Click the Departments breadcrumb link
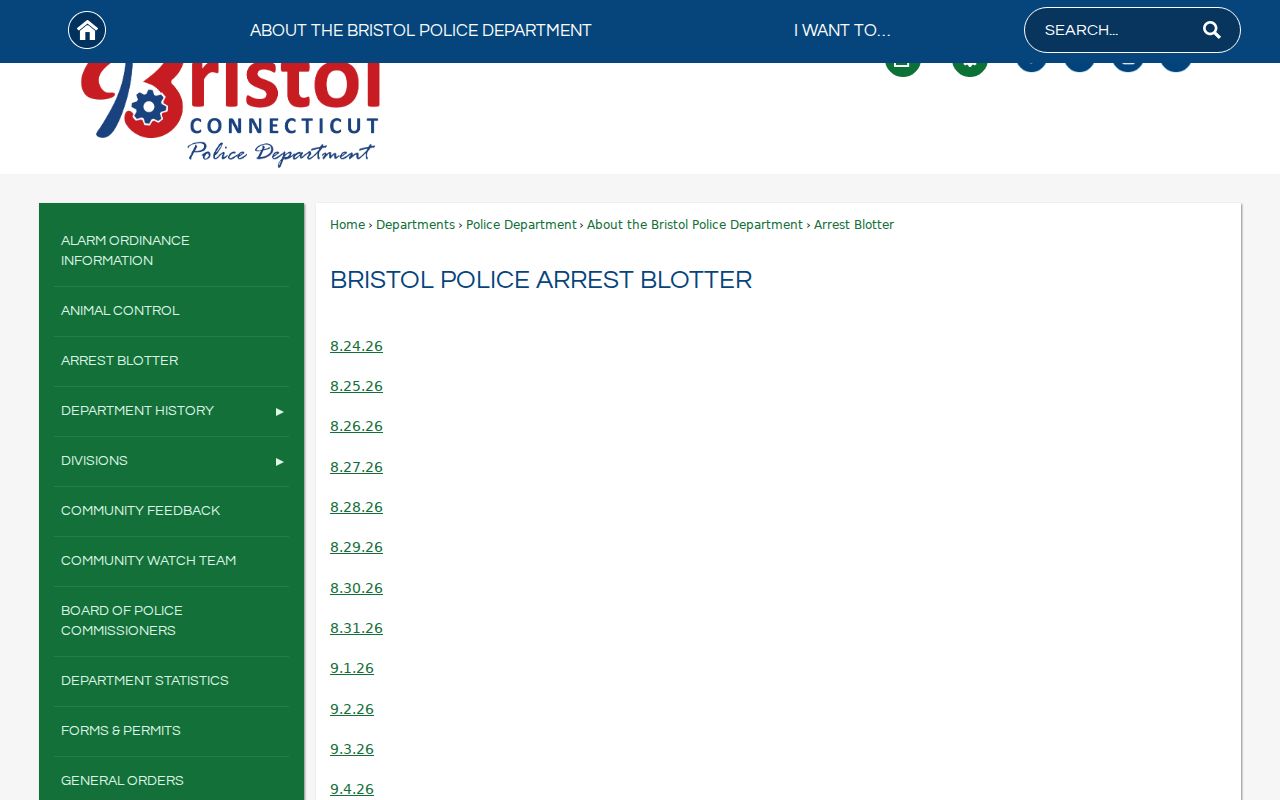The height and width of the screenshot is (800, 1280). [x=415, y=225]
